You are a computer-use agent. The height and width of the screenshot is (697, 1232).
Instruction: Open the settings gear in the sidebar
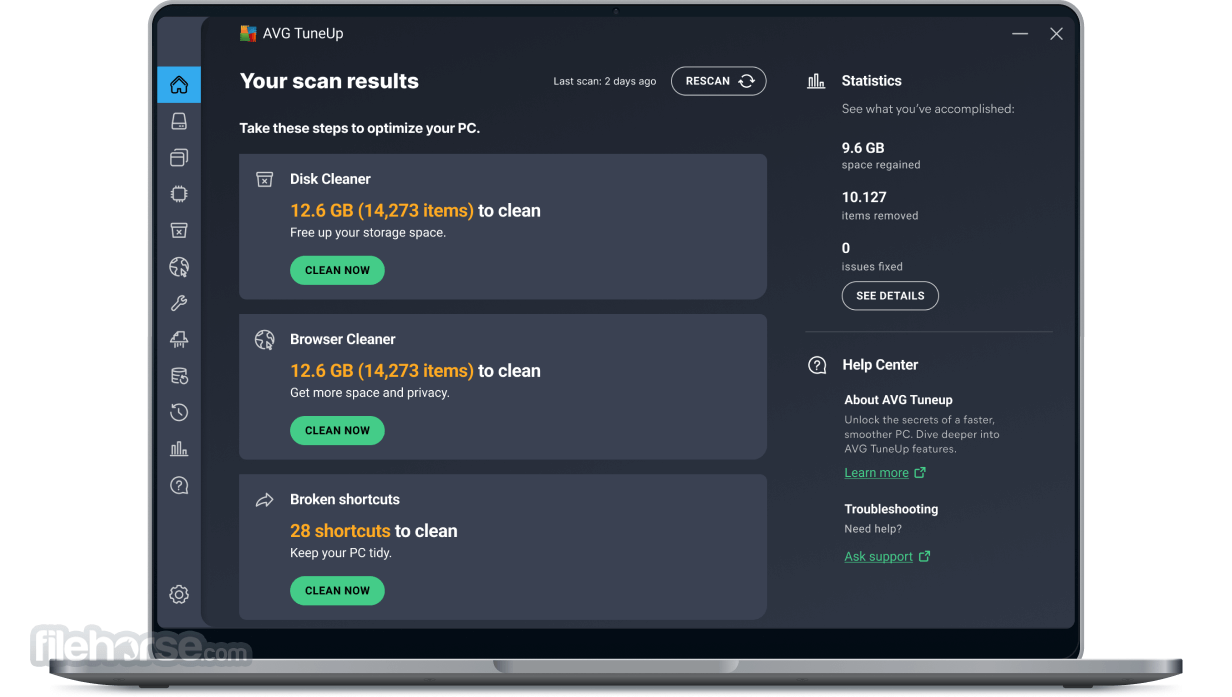coord(179,594)
